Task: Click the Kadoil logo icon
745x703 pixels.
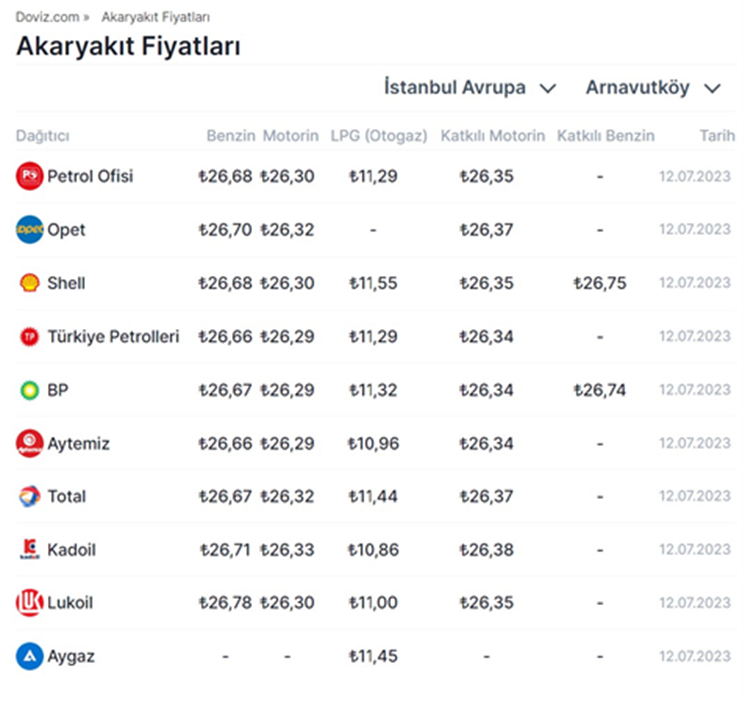Action: point(30,550)
